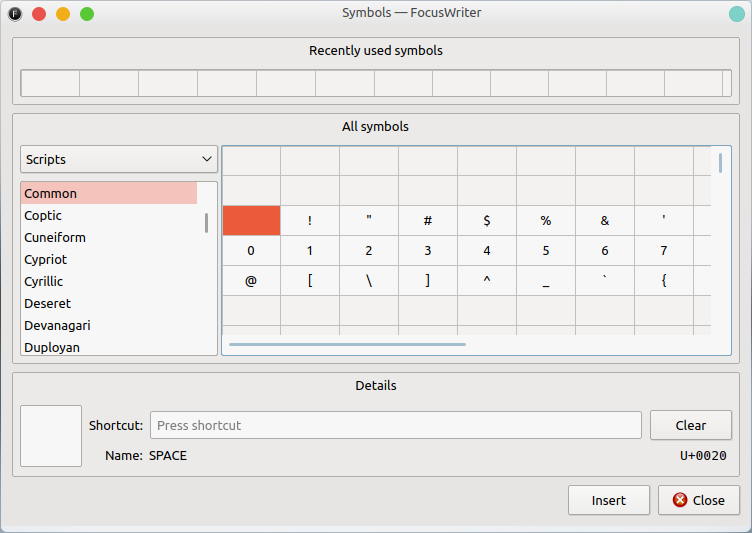The height and width of the screenshot is (533, 752).
Task: Open the Scripts dropdown
Action: tap(119, 159)
